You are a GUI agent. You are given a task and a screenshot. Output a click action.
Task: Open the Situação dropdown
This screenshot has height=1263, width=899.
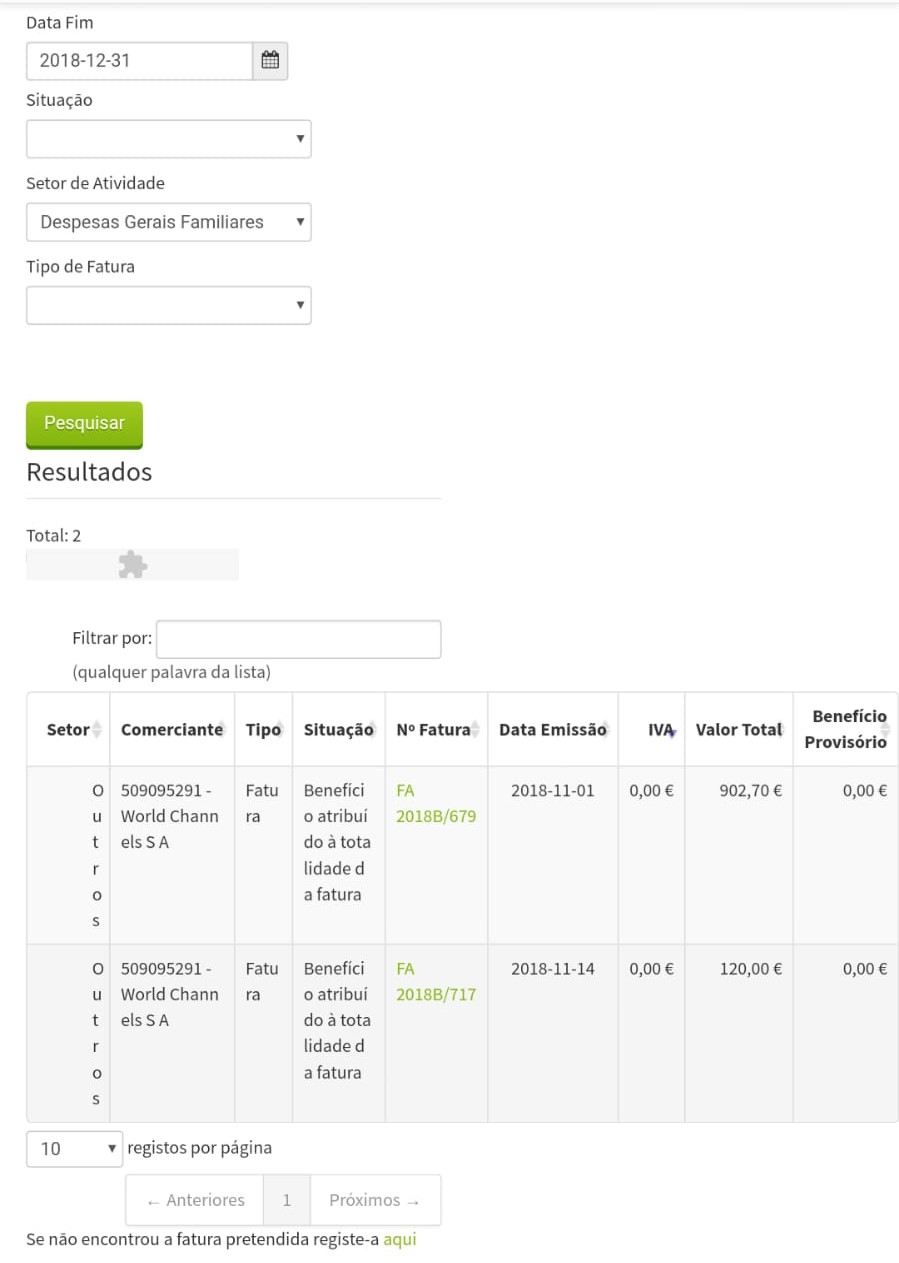pos(168,139)
